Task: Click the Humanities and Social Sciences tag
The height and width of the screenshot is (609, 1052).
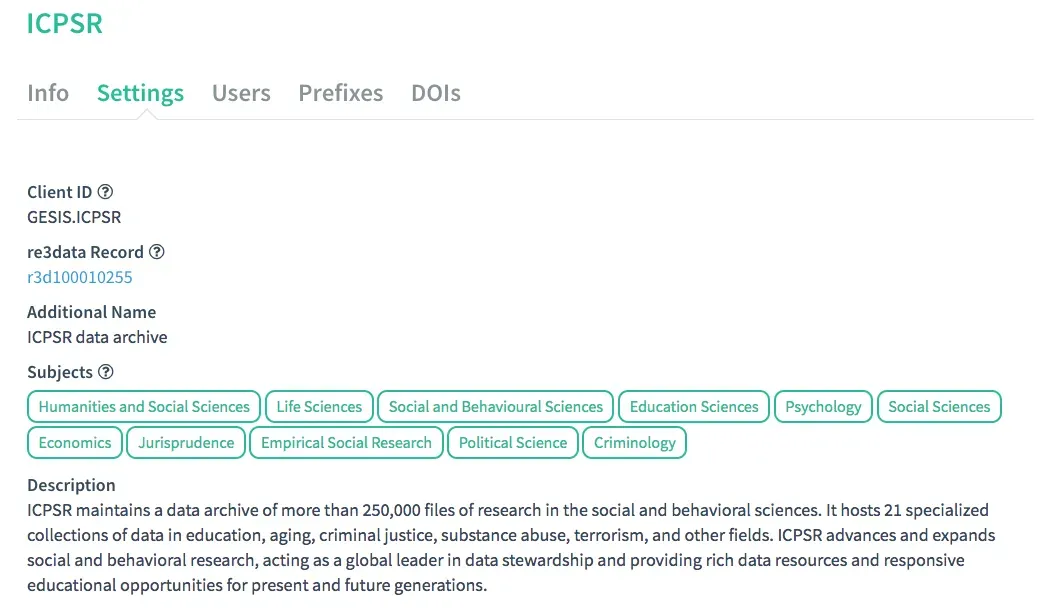Action: pos(144,407)
